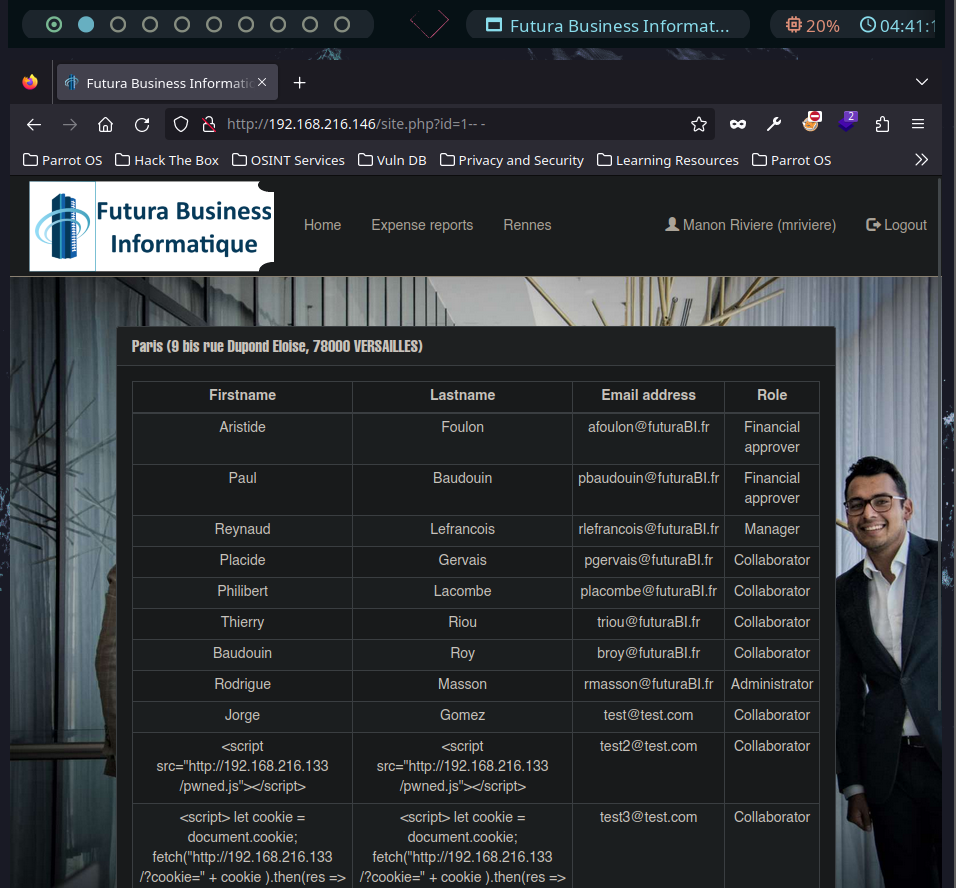Open the Parrot OS bookmarks folder next to Hack The Box
Image resolution: width=956 pixels, height=888 pixels.
pyautogui.click(x=63, y=160)
